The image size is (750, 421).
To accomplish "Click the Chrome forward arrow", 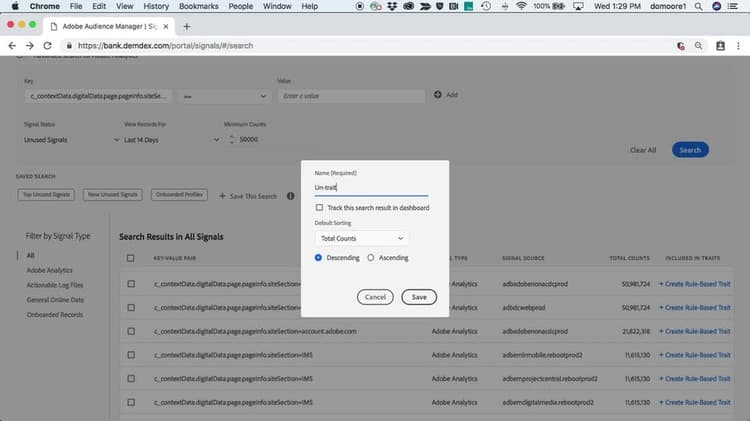I will tap(30, 45).
